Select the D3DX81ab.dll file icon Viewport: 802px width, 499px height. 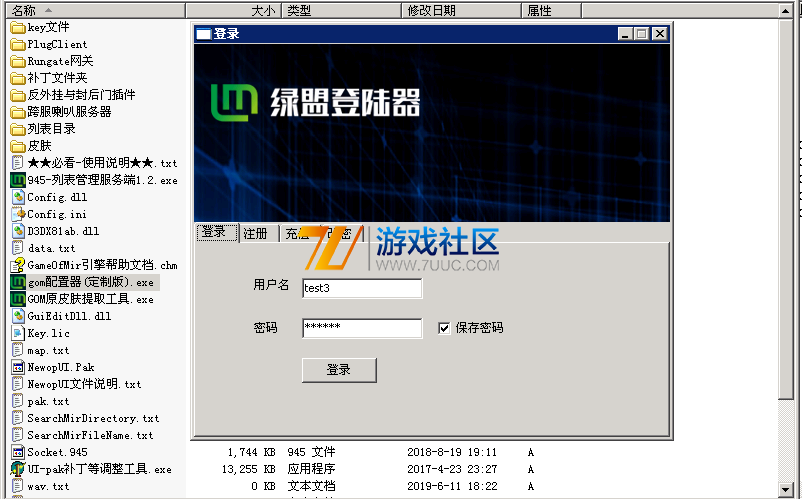click(18, 231)
